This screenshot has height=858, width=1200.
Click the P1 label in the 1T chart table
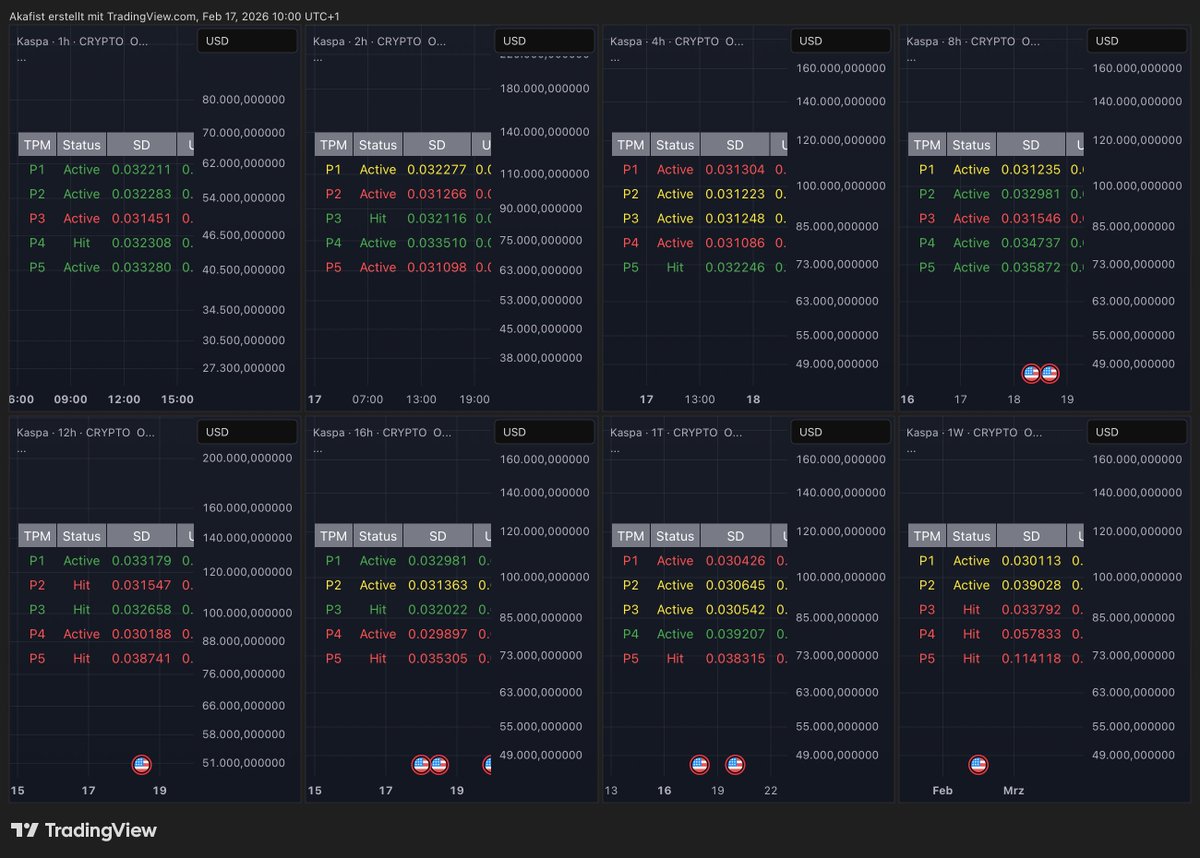pos(630,561)
